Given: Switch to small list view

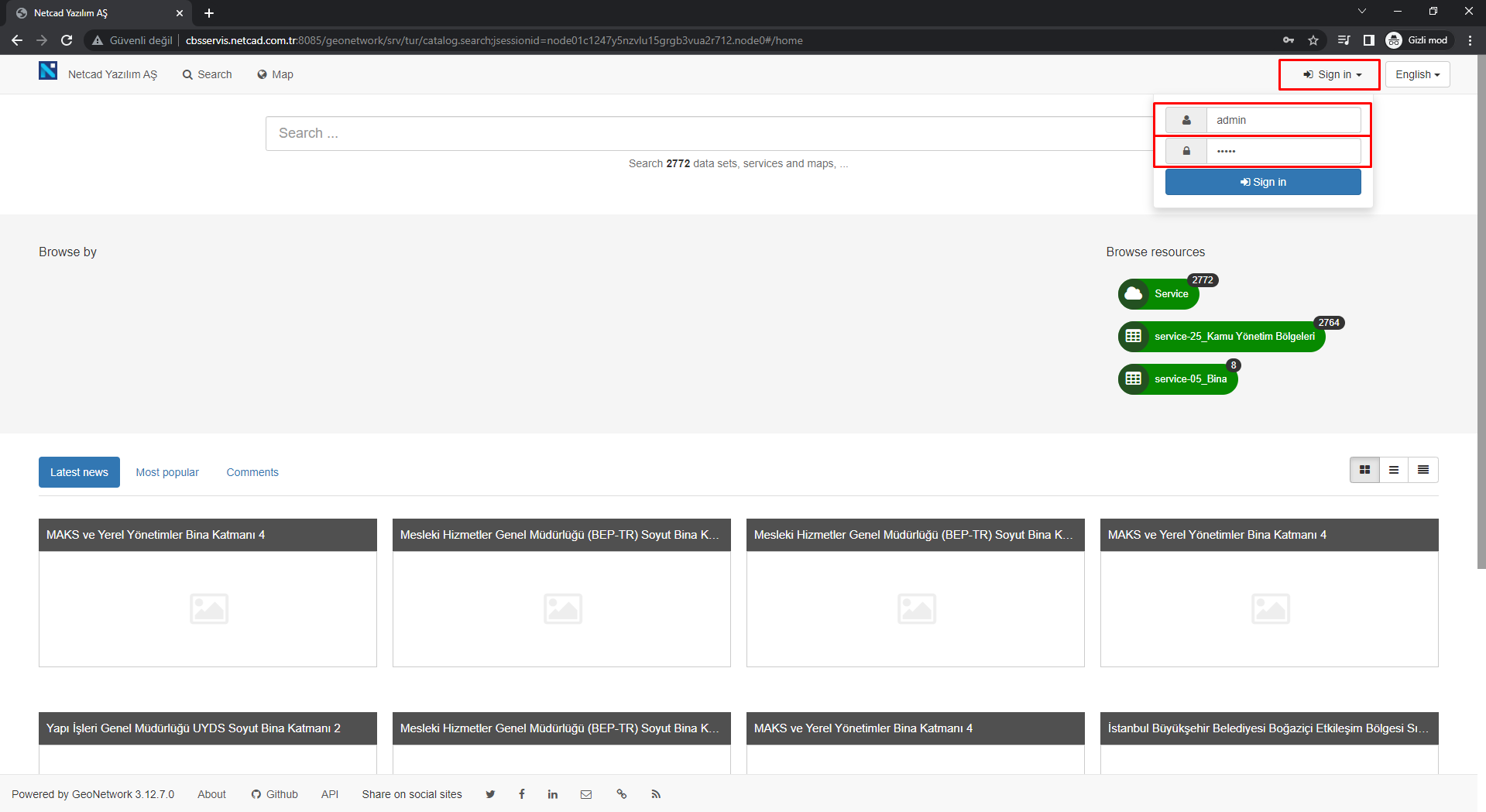Looking at the screenshot, I should 1394,470.
